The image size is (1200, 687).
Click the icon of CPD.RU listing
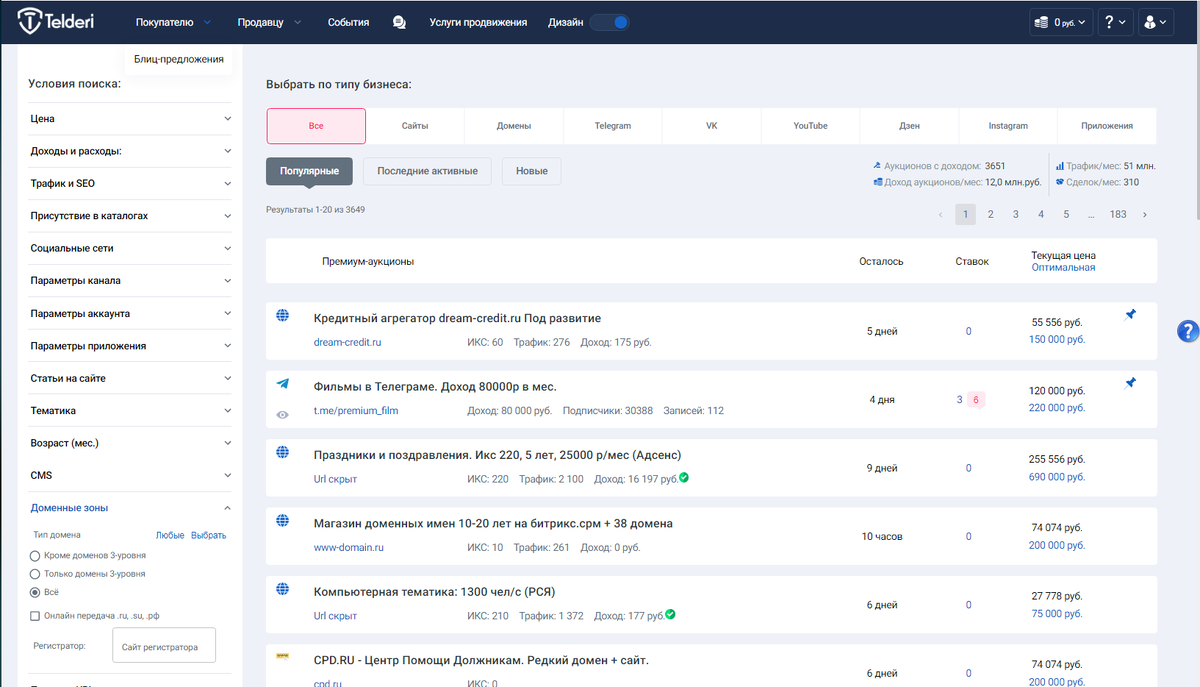coord(283,657)
